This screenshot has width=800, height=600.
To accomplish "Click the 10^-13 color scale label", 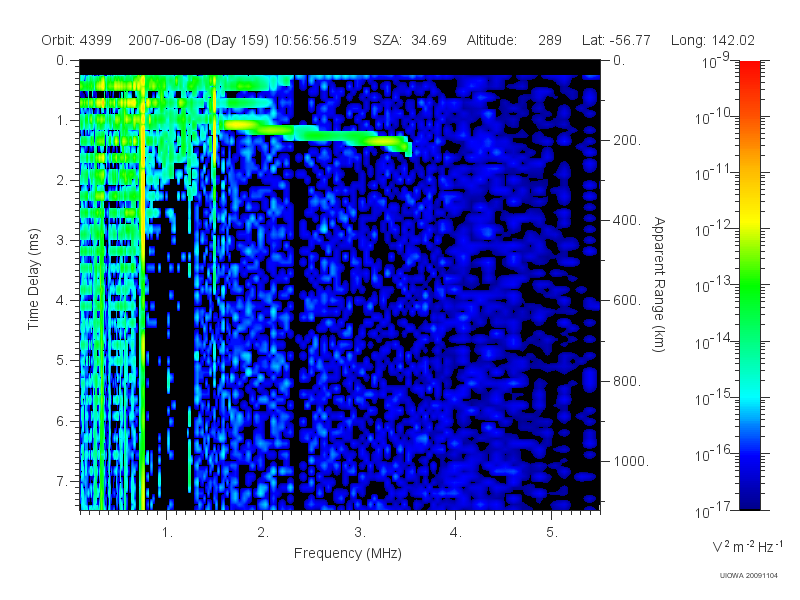I will (x=713, y=285).
